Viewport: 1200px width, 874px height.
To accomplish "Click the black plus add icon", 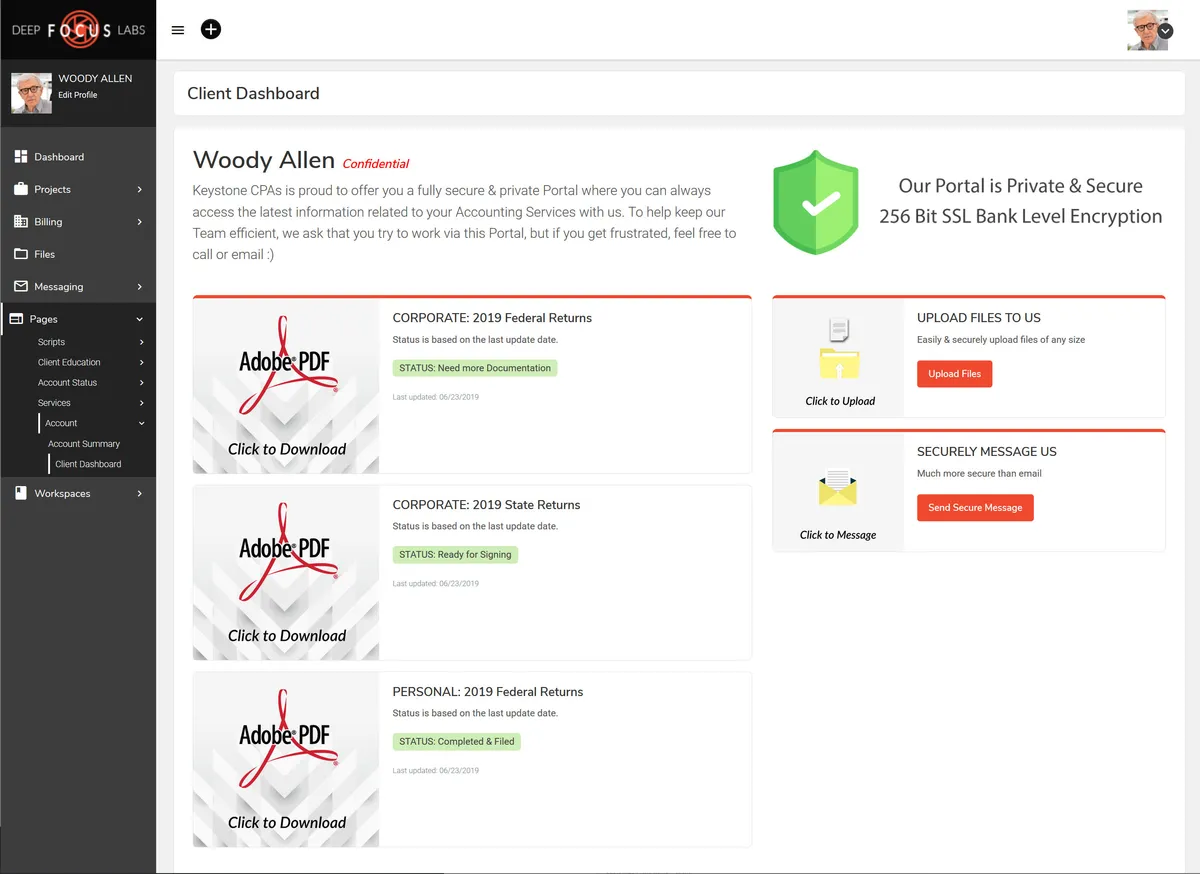I will (211, 29).
